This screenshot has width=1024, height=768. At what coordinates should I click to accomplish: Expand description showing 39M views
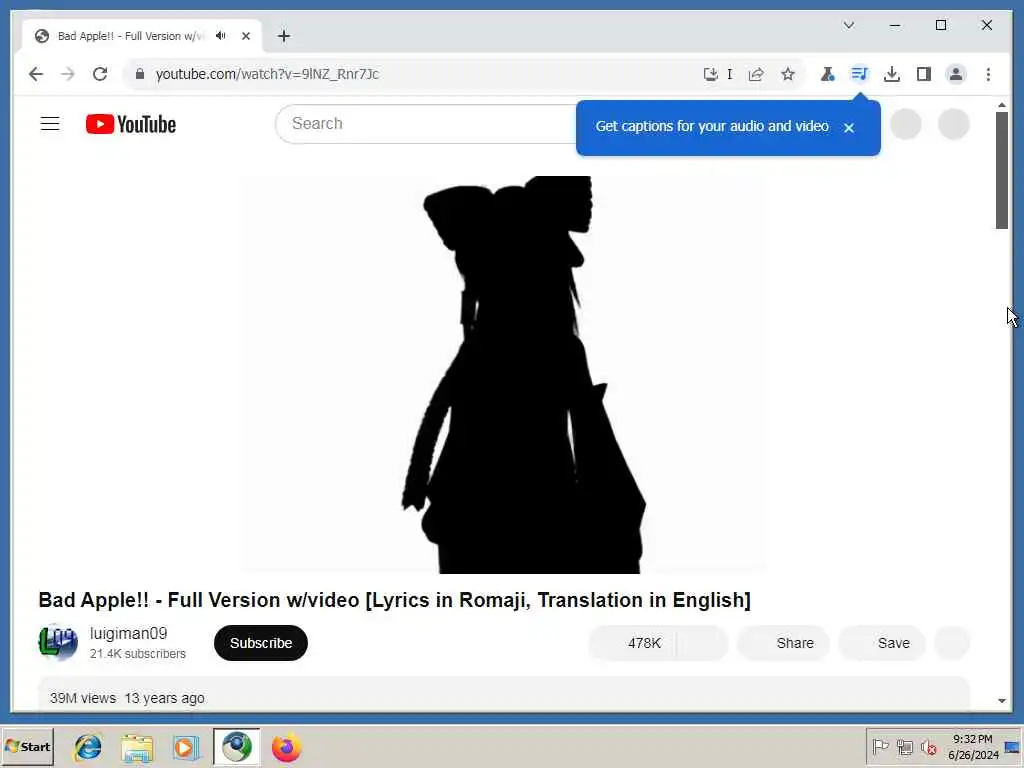504,695
